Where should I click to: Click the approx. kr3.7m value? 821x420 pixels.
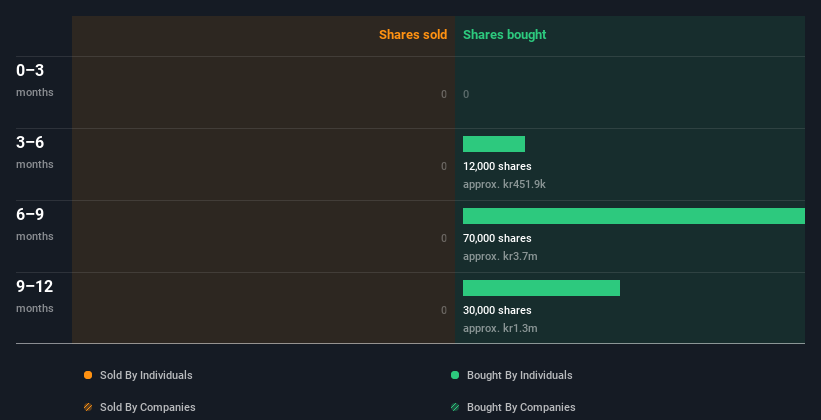click(x=500, y=256)
